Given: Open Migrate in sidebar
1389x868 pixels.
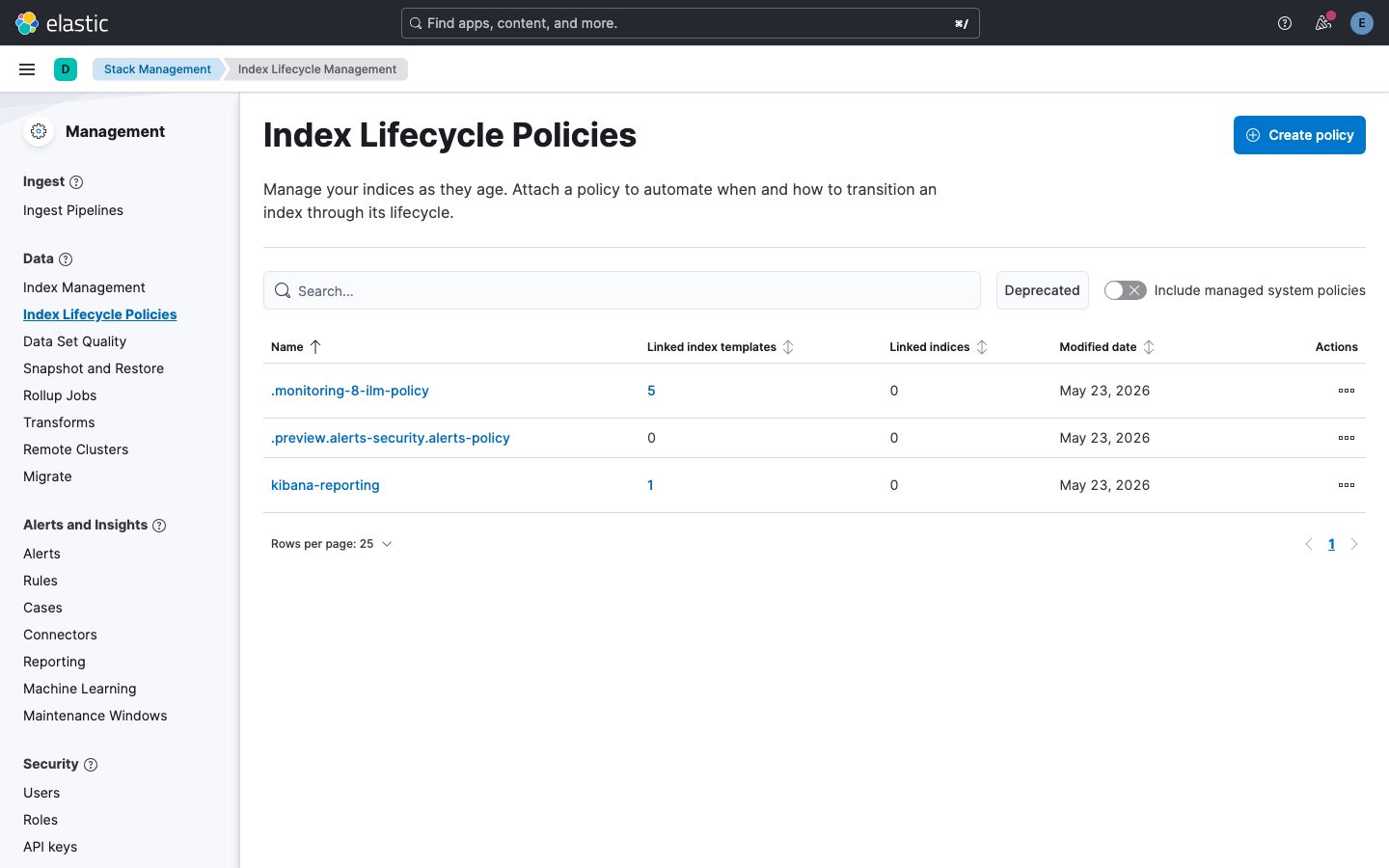Looking at the screenshot, I should coord(47,476).
